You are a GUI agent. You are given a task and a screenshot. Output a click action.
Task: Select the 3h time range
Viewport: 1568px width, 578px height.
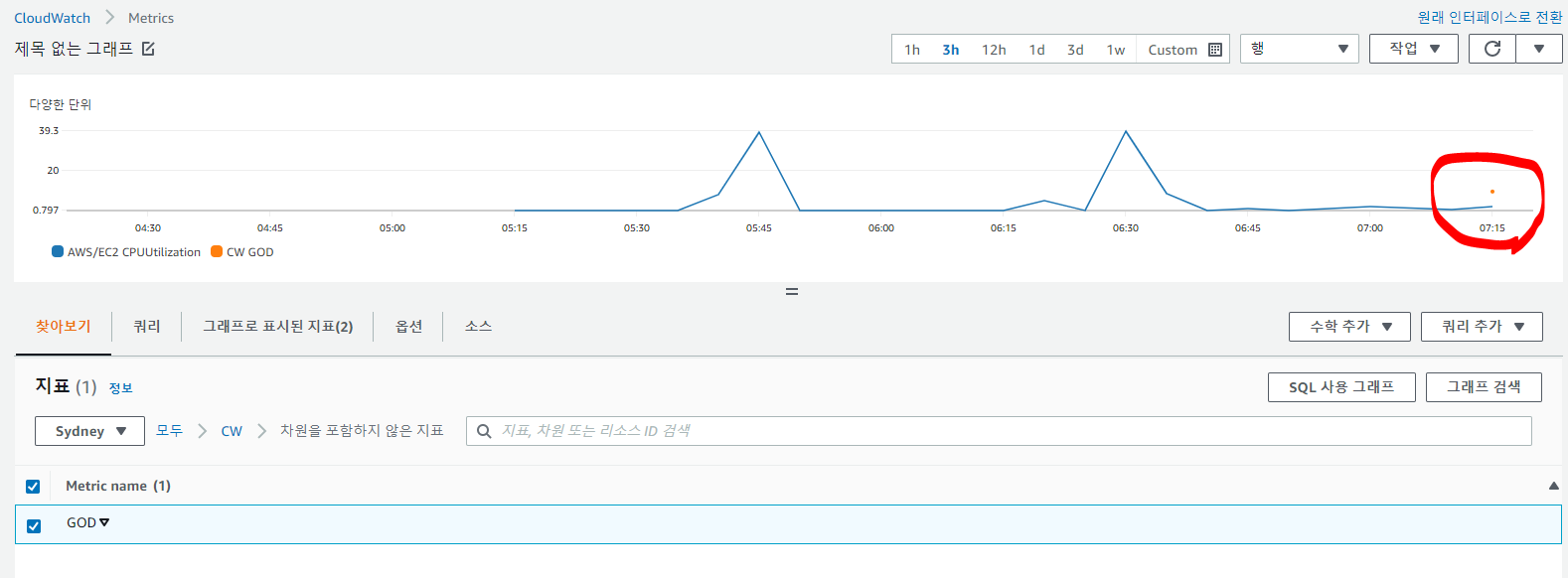click(x=951, y=50)
